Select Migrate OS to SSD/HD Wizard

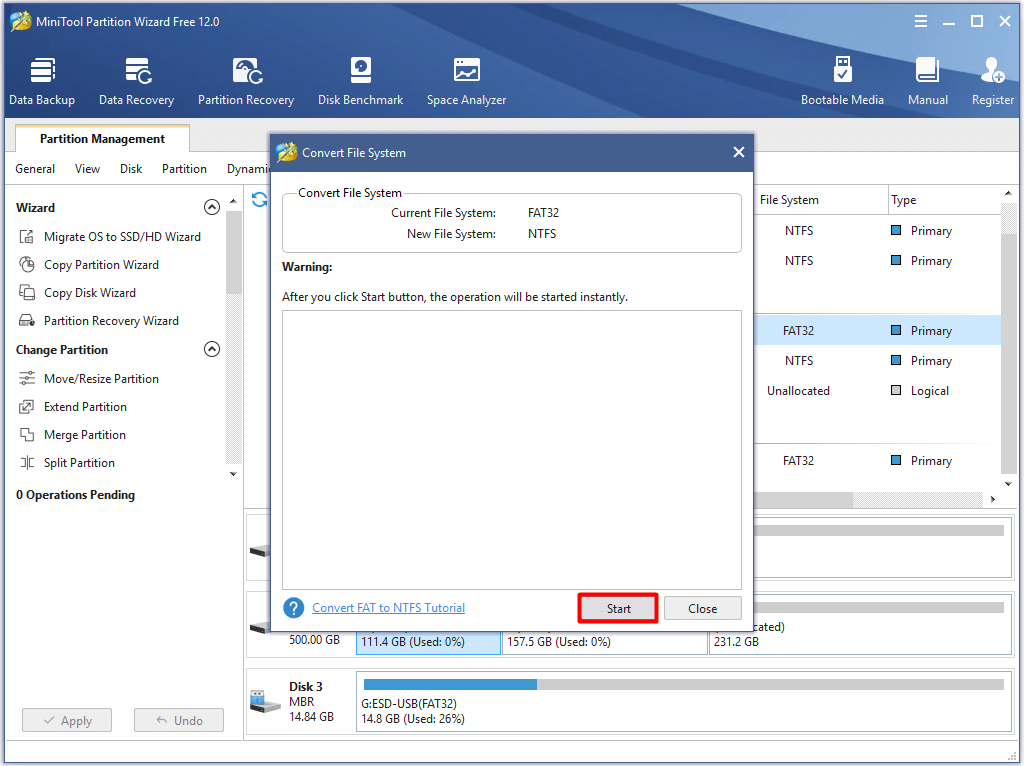tap(122, 236)
